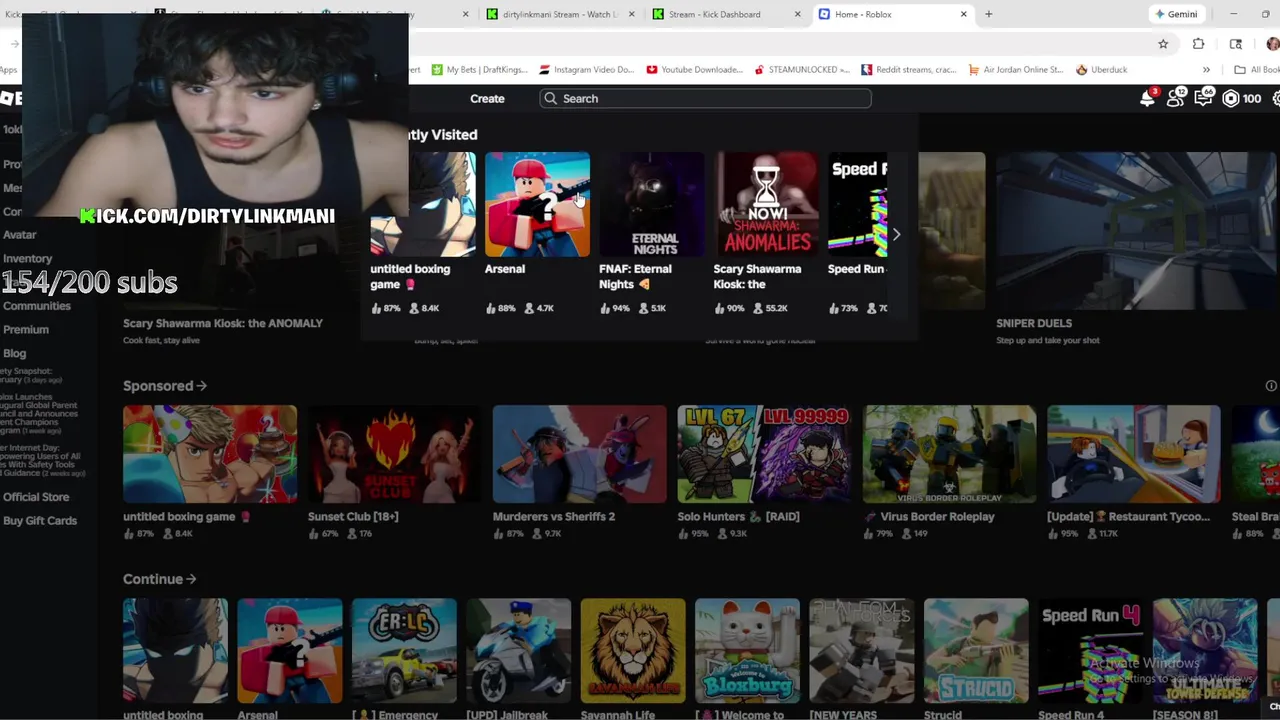Open Arsenal in the Continue row
Viewport: 1280px width, 720px height.
pos(290,651)
